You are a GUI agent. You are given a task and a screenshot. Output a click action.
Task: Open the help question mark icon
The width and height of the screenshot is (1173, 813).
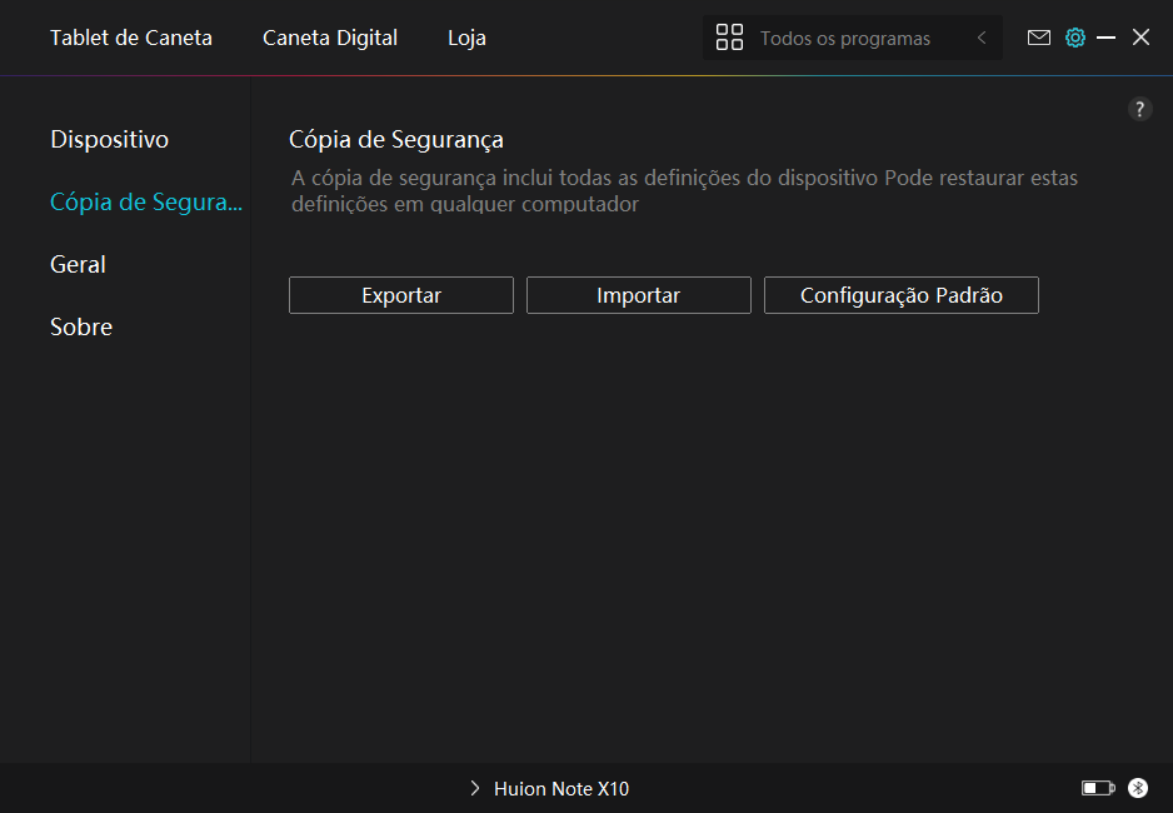(1140, 110)
